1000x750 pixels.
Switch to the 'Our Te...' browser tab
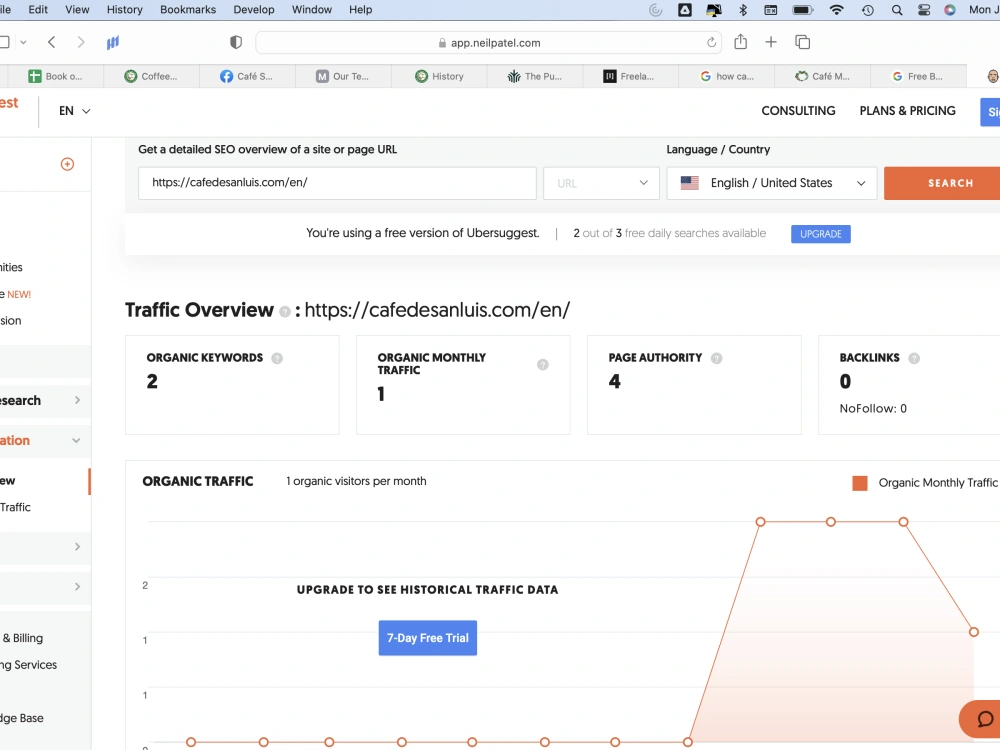[x=342, y=77]
